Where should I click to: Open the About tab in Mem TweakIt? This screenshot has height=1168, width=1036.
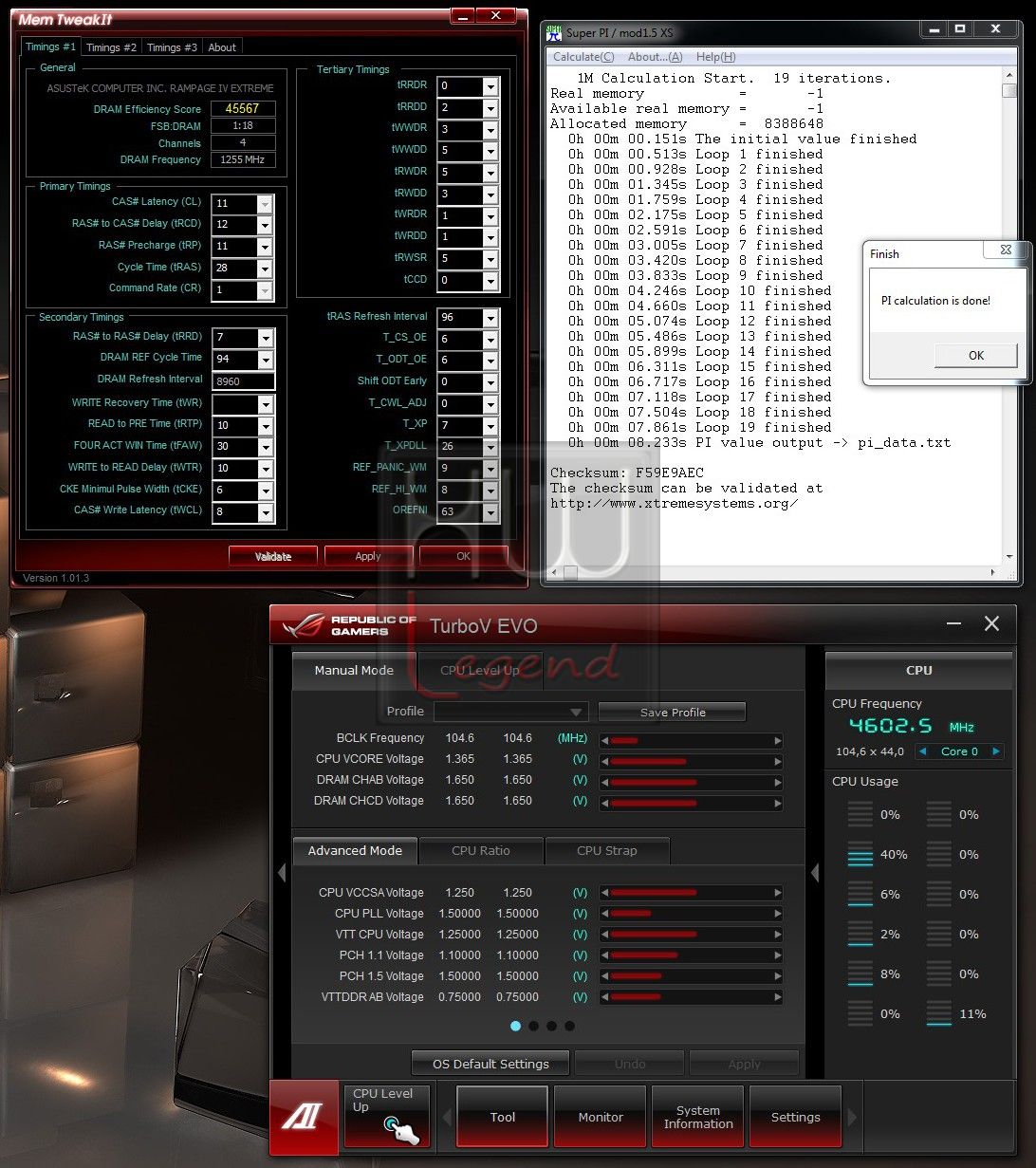pos(222,47)
